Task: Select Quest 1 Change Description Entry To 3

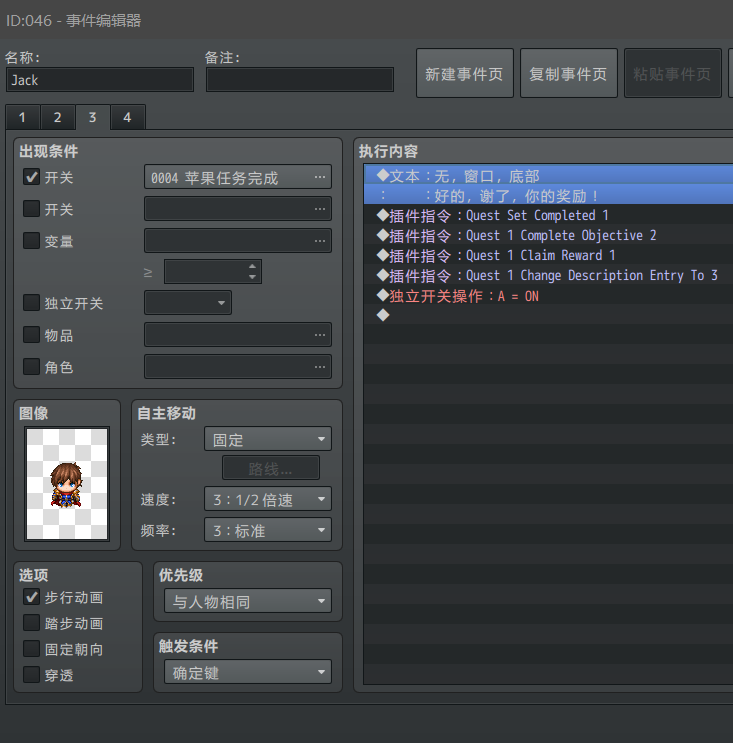Action: (x=549, y=275)
